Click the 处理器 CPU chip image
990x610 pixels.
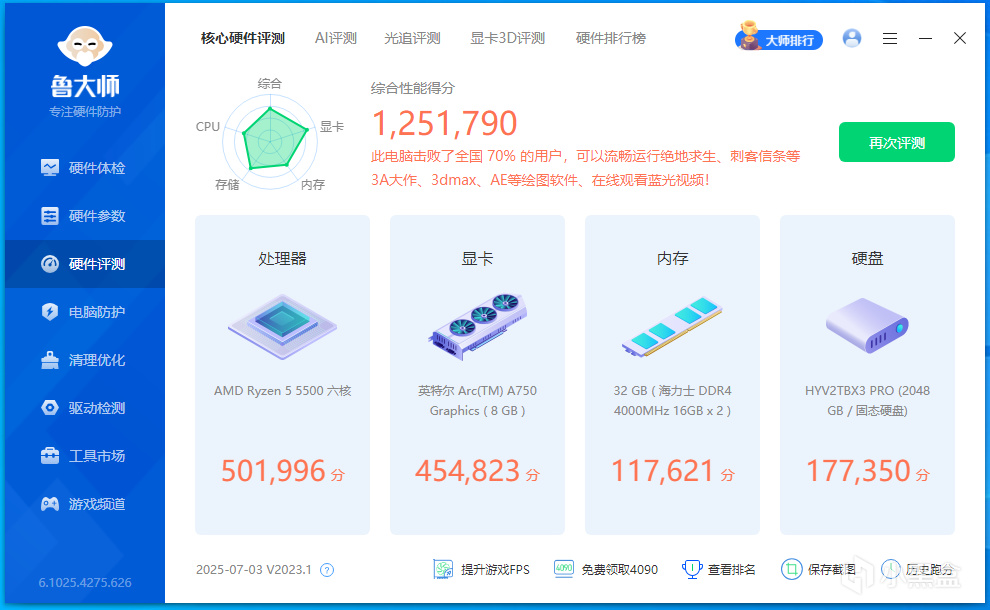pos(282,326)
